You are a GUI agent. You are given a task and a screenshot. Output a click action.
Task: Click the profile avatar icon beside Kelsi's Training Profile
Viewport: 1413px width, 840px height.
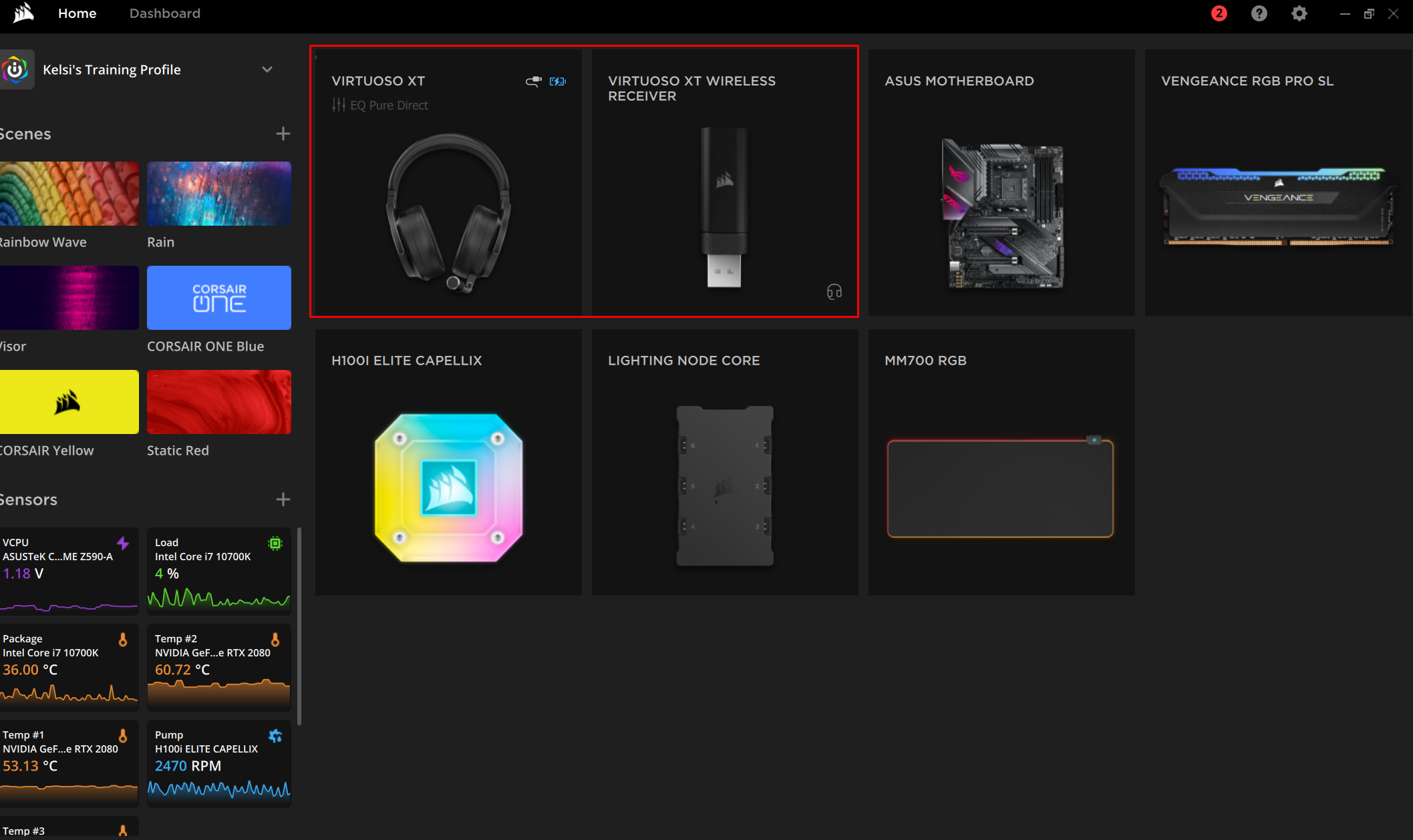17,69
